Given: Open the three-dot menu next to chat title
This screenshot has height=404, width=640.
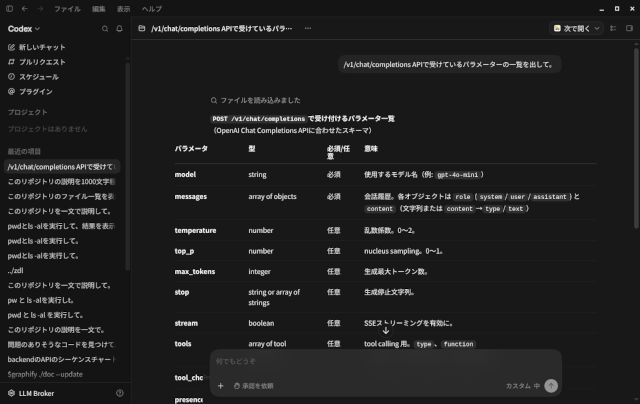Looking at the screenshot, I should click(308, 28).
